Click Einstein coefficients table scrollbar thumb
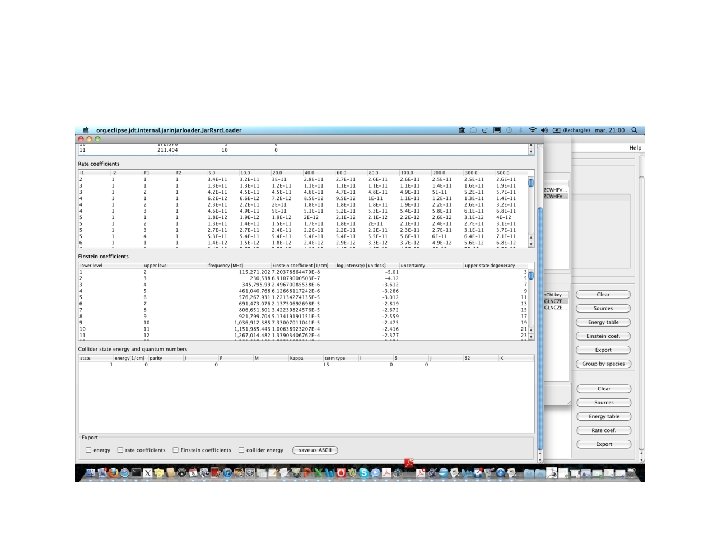This screenshot has height=540, width=720. click(x=531, y=276)
